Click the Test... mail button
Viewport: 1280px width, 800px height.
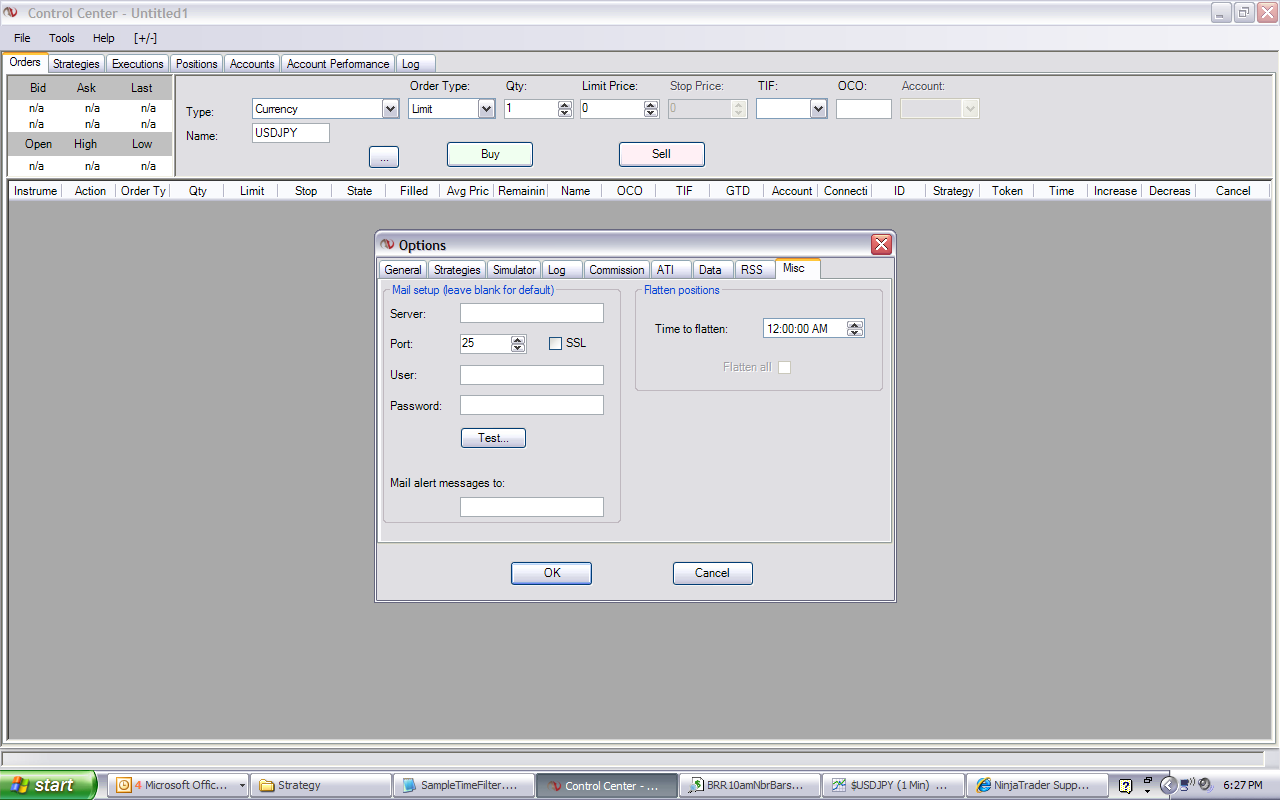point(493,438)
